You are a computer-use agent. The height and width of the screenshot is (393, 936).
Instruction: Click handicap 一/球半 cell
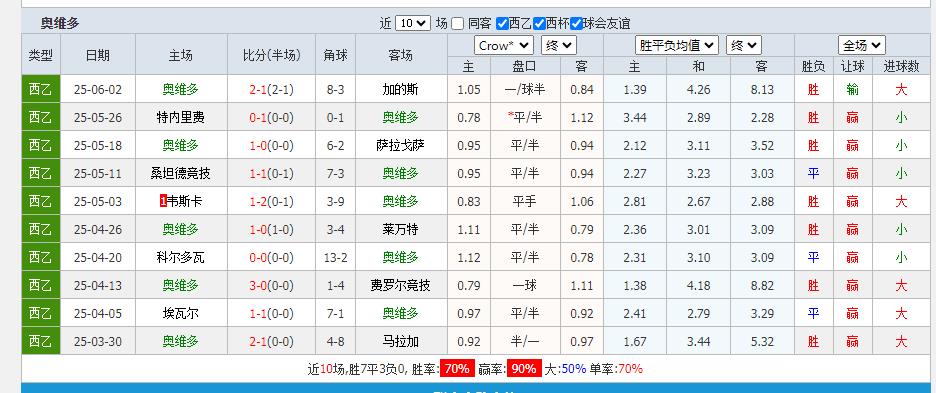525,90
